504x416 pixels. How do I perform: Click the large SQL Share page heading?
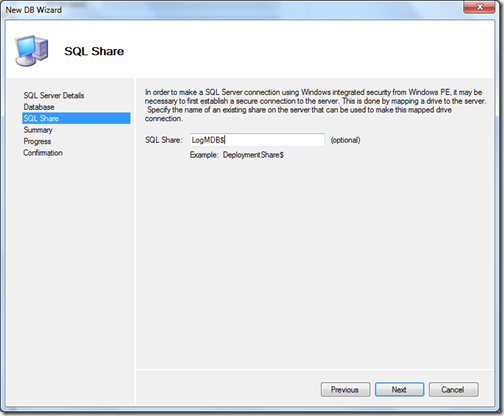tap(94, 51)
